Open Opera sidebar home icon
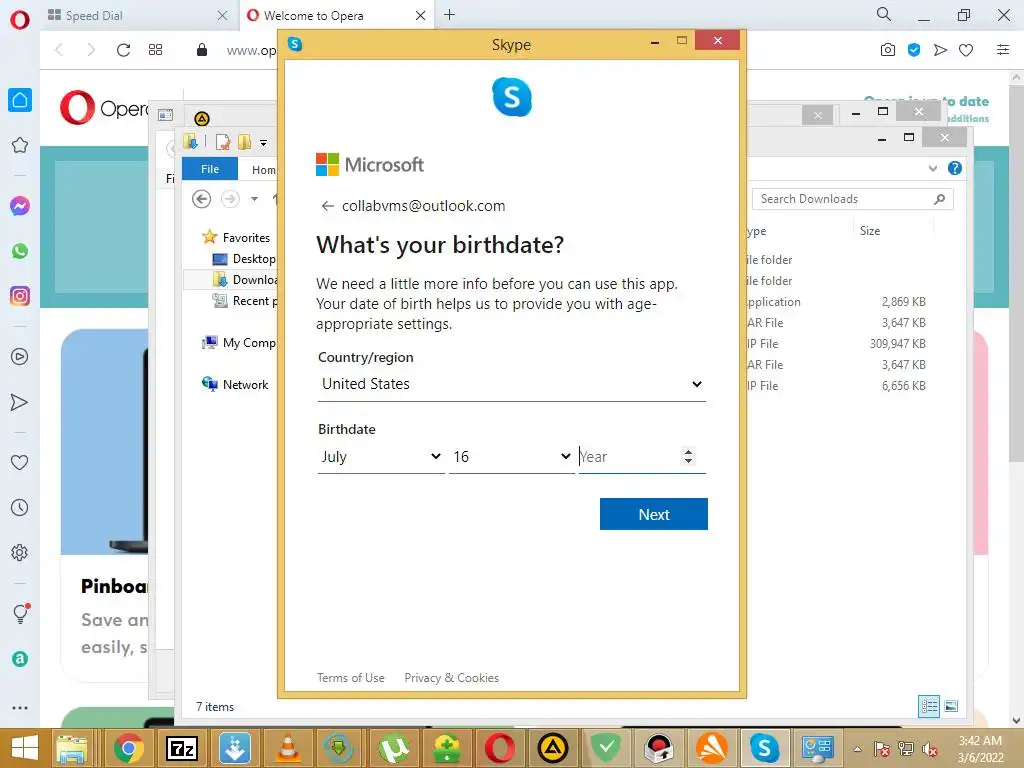Viewport: 1024px width, 768px height. point(20,100)
